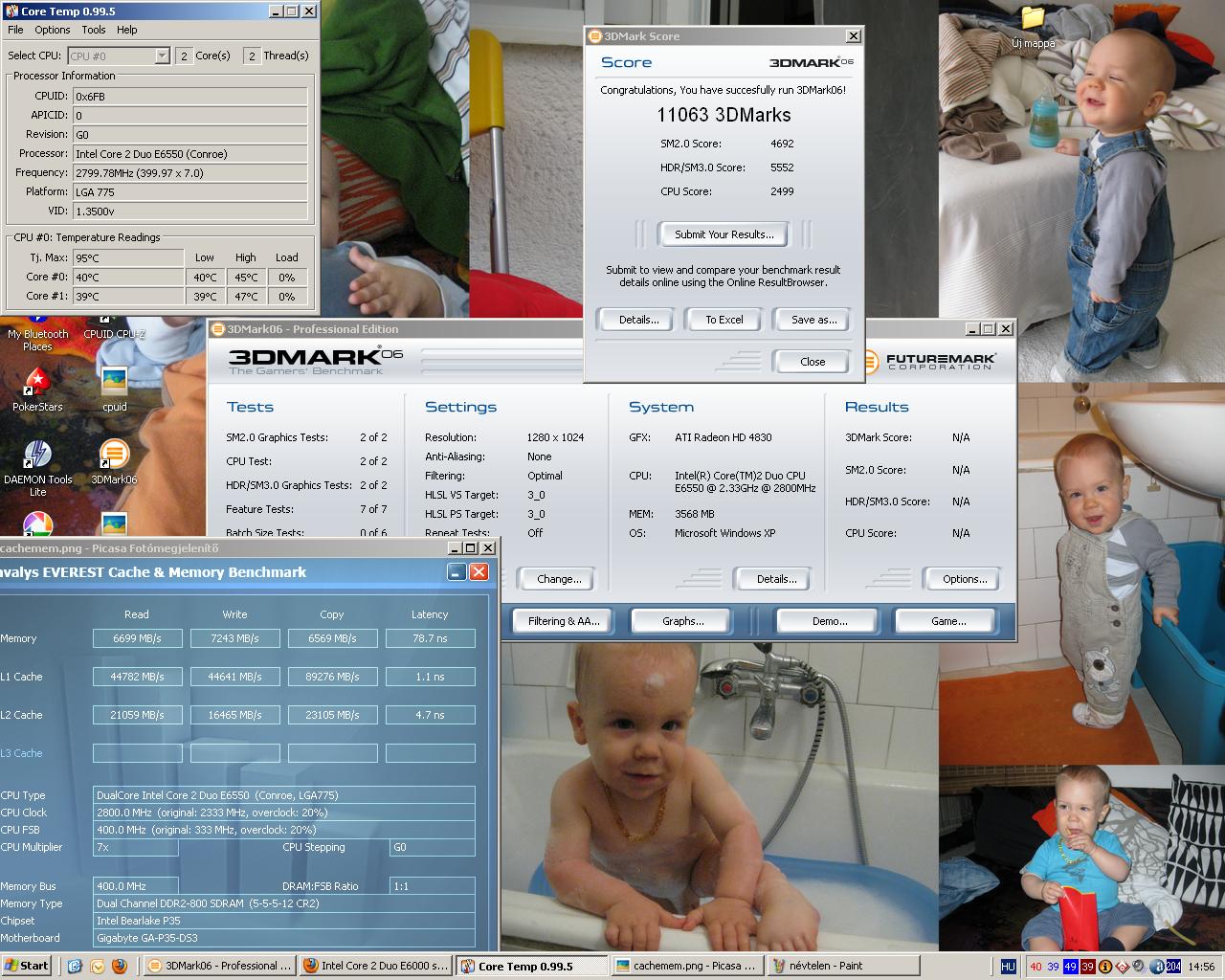The image size is (1225, 980).
Task: Click the Change button under Settings
Action: coord(559,579)
